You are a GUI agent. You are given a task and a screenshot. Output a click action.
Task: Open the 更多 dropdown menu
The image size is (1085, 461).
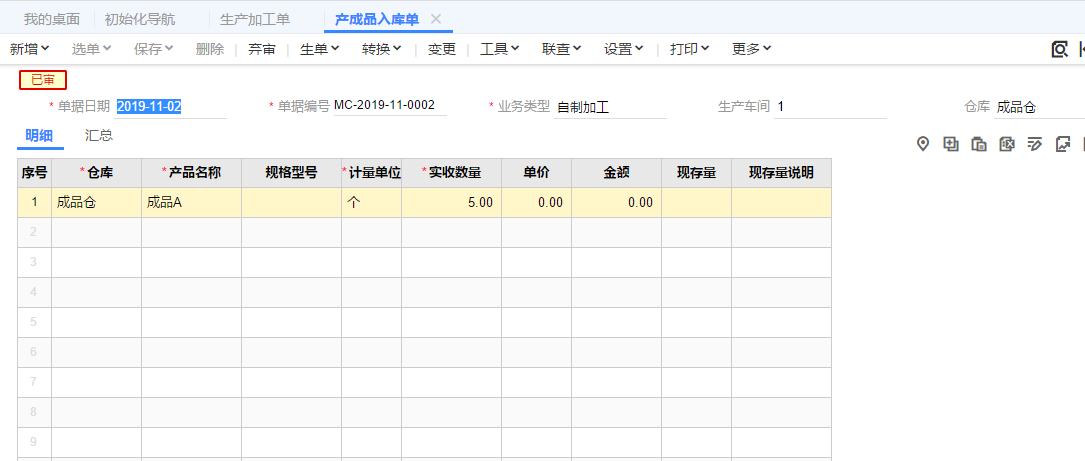(x=751, y=49)
